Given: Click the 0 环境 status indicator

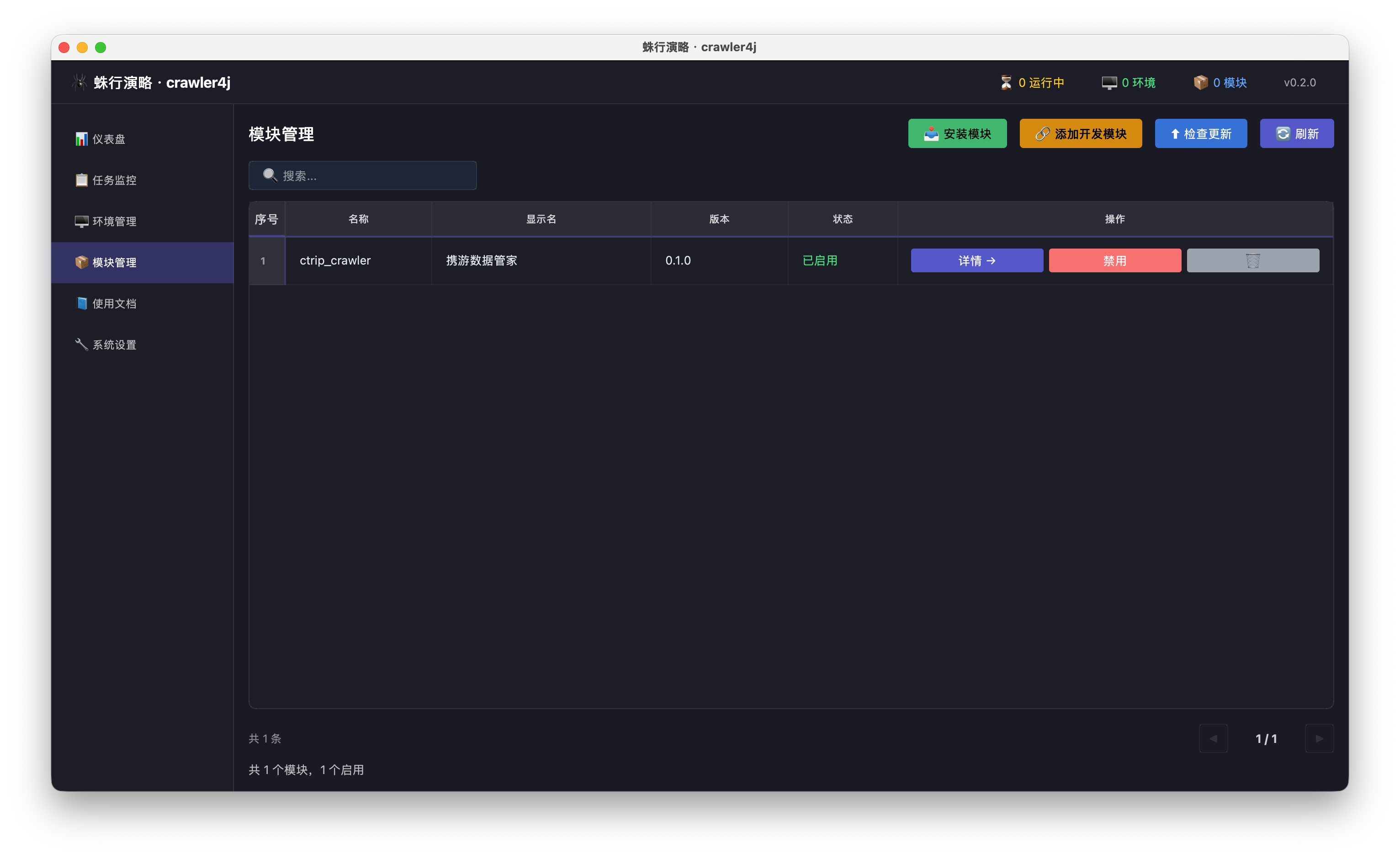Looking at the screenshot, I should point(1129,82).
